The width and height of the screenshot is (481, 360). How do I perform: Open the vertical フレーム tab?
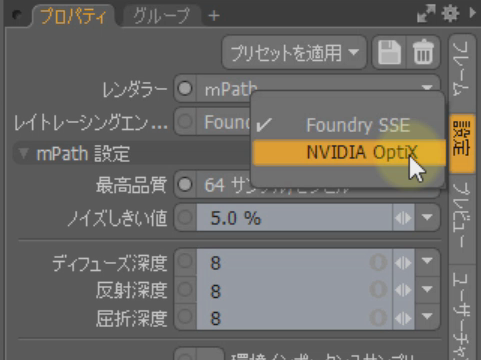click(x=462, y=70)
